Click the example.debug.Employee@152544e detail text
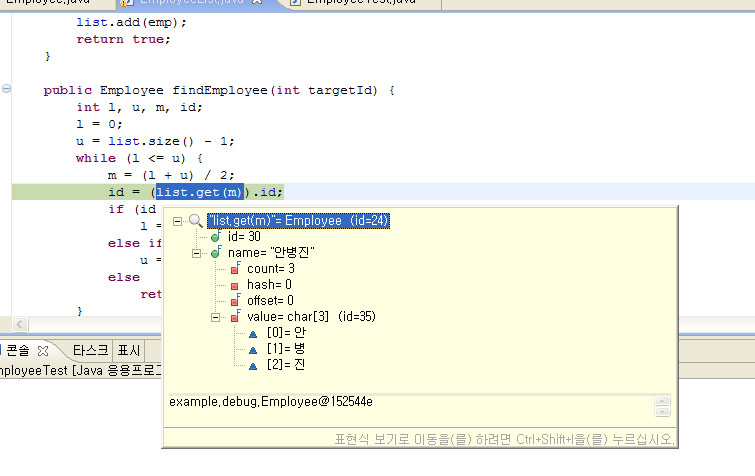 [x=271, y=402]
